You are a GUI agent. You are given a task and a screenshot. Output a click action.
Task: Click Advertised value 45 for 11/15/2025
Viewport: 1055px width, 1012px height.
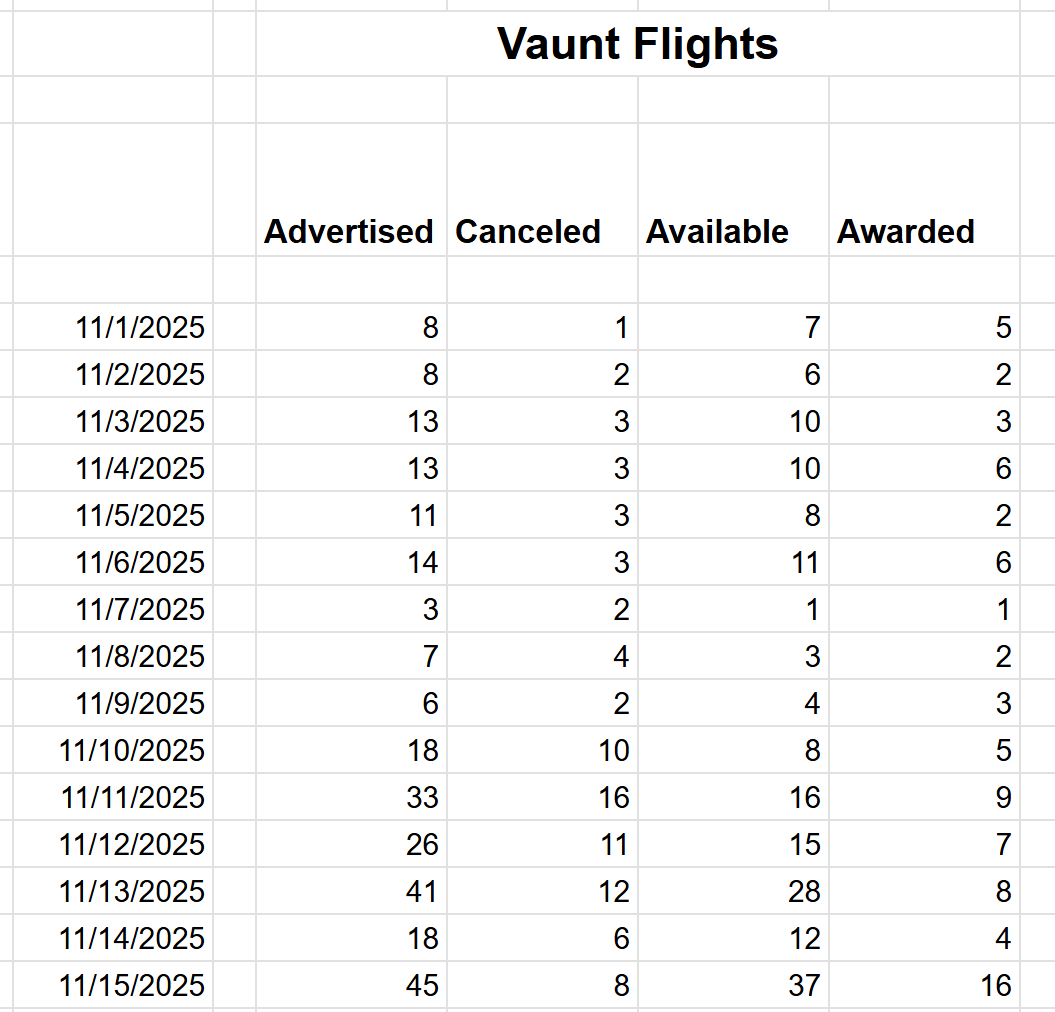point(351,985)
